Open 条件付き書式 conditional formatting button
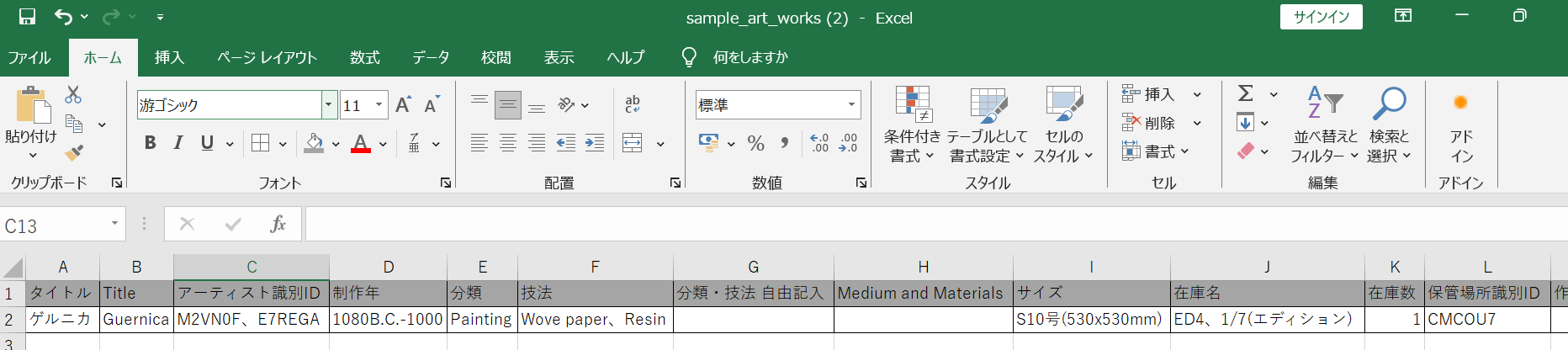The image size is (1568, 350). pos(912,125)
